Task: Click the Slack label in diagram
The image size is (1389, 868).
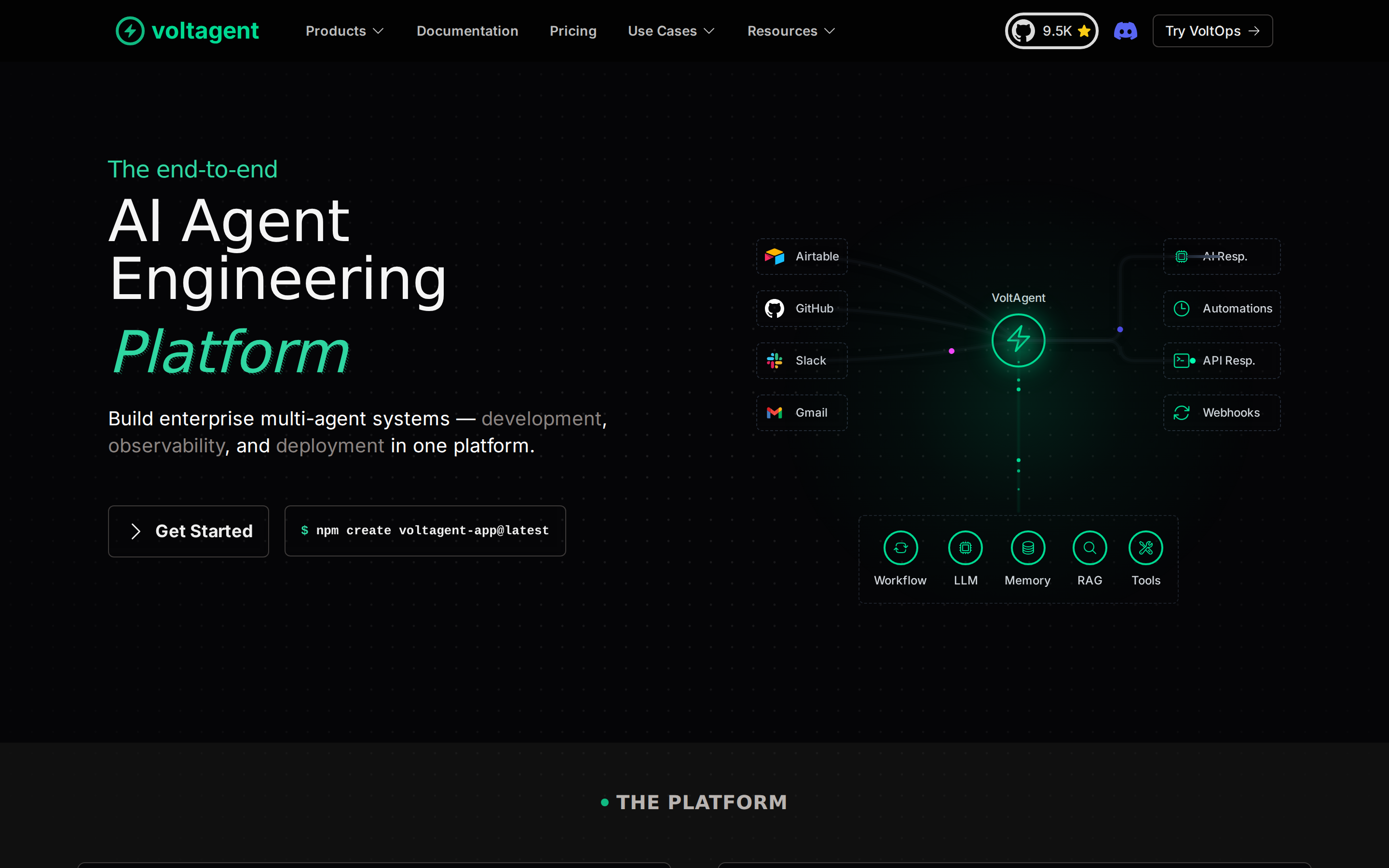Action: (x=810, y=361)
